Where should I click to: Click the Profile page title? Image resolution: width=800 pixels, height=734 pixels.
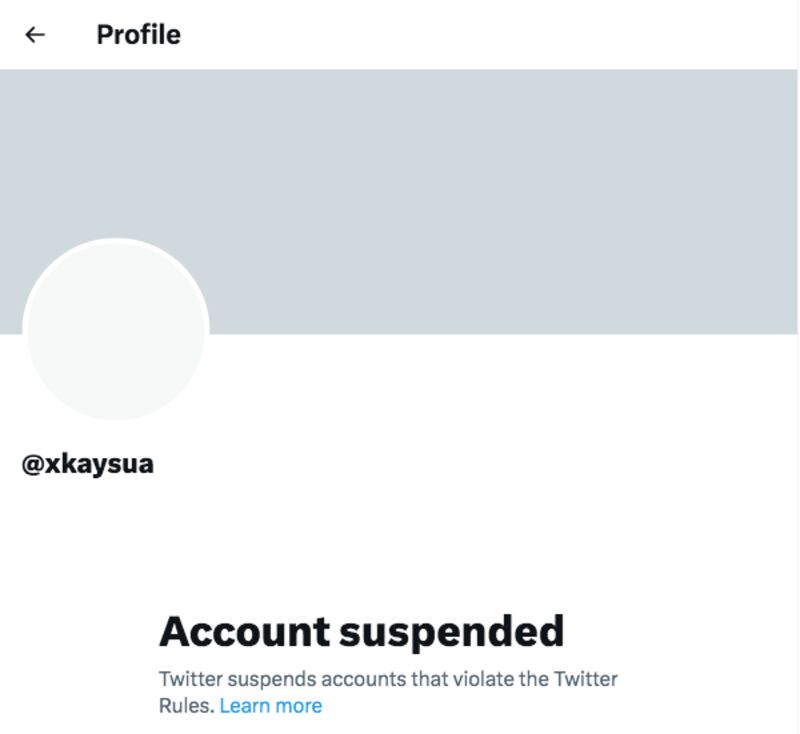tap(138, 35)
